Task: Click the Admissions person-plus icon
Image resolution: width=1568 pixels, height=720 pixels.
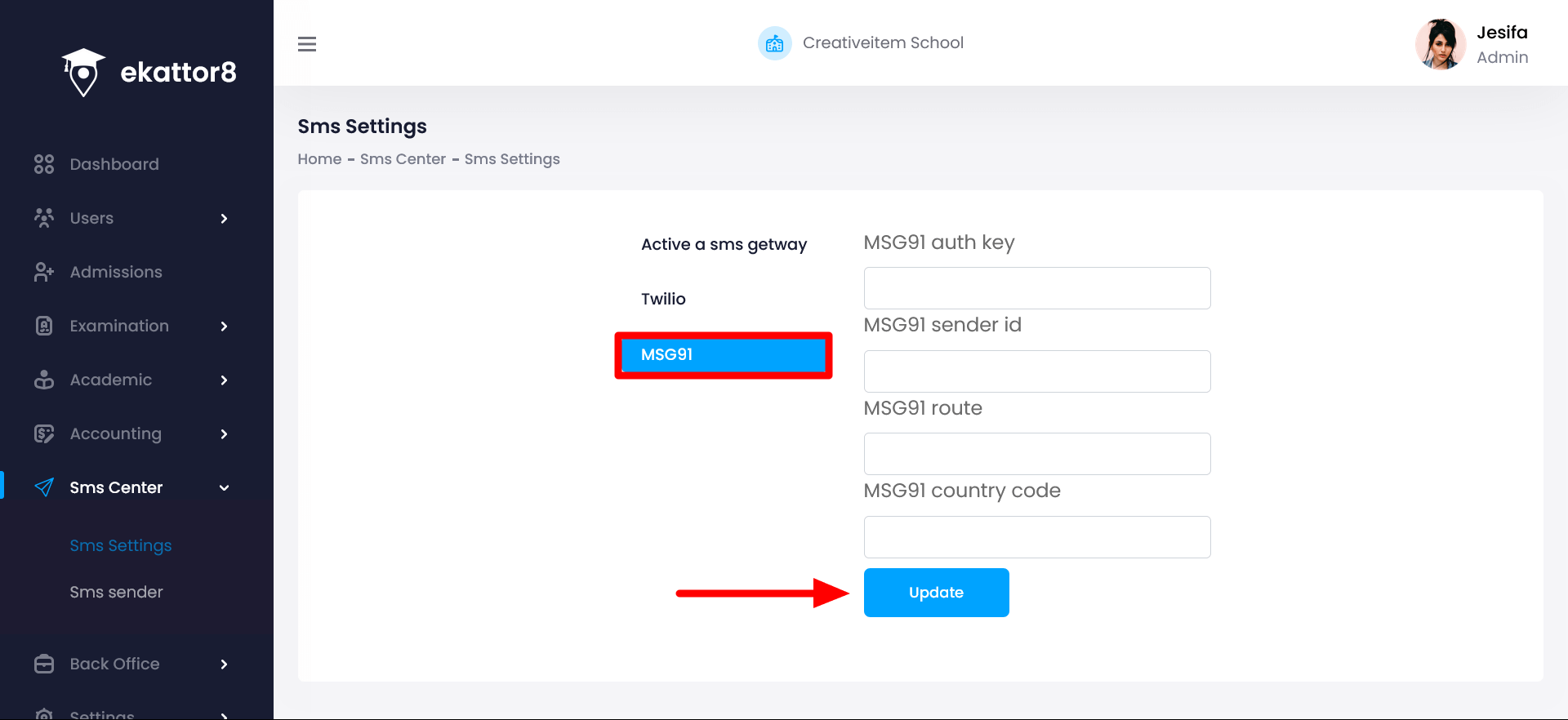Action: click(x=44, y=272)
